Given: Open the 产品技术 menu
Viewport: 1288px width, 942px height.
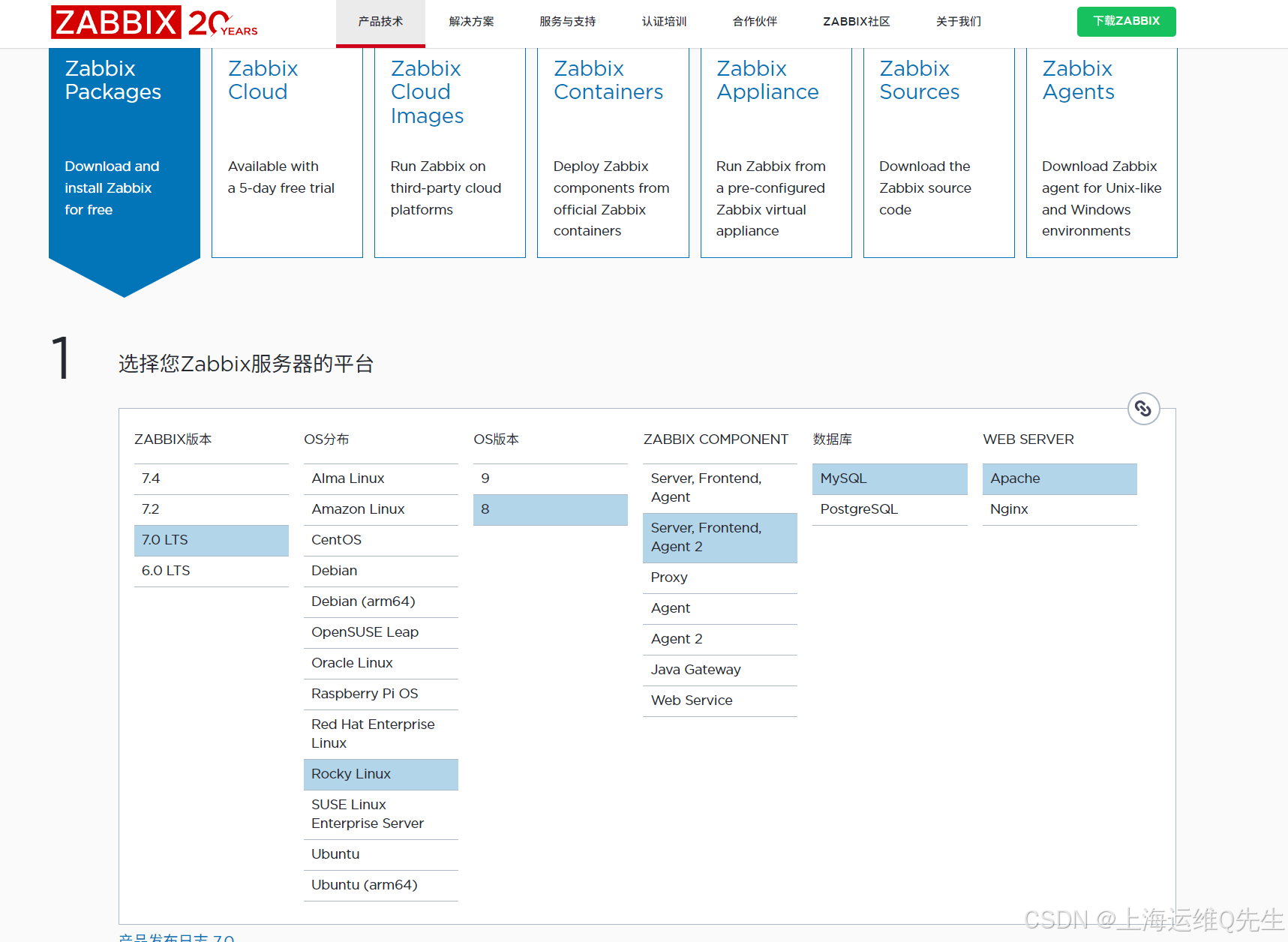Looking at the screenshot, I should pyautogui.click(x=380, y=22).
